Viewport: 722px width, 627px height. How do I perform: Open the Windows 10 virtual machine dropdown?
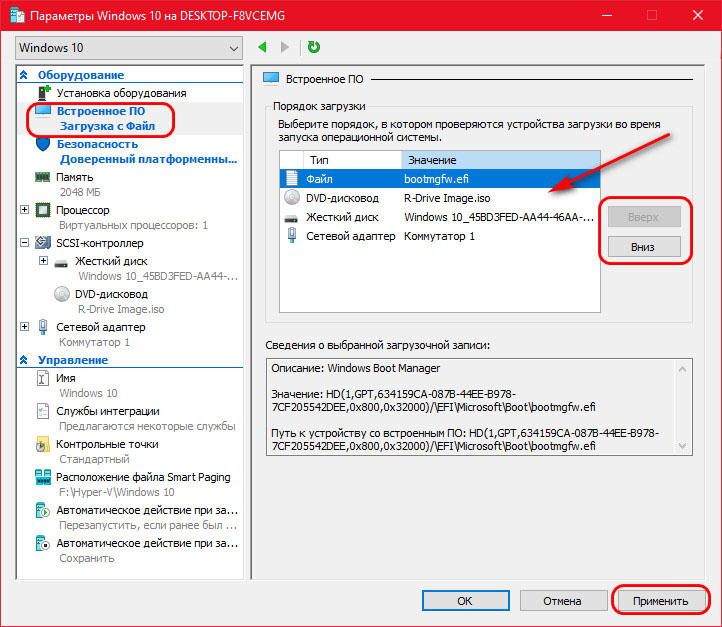[129, 47]
